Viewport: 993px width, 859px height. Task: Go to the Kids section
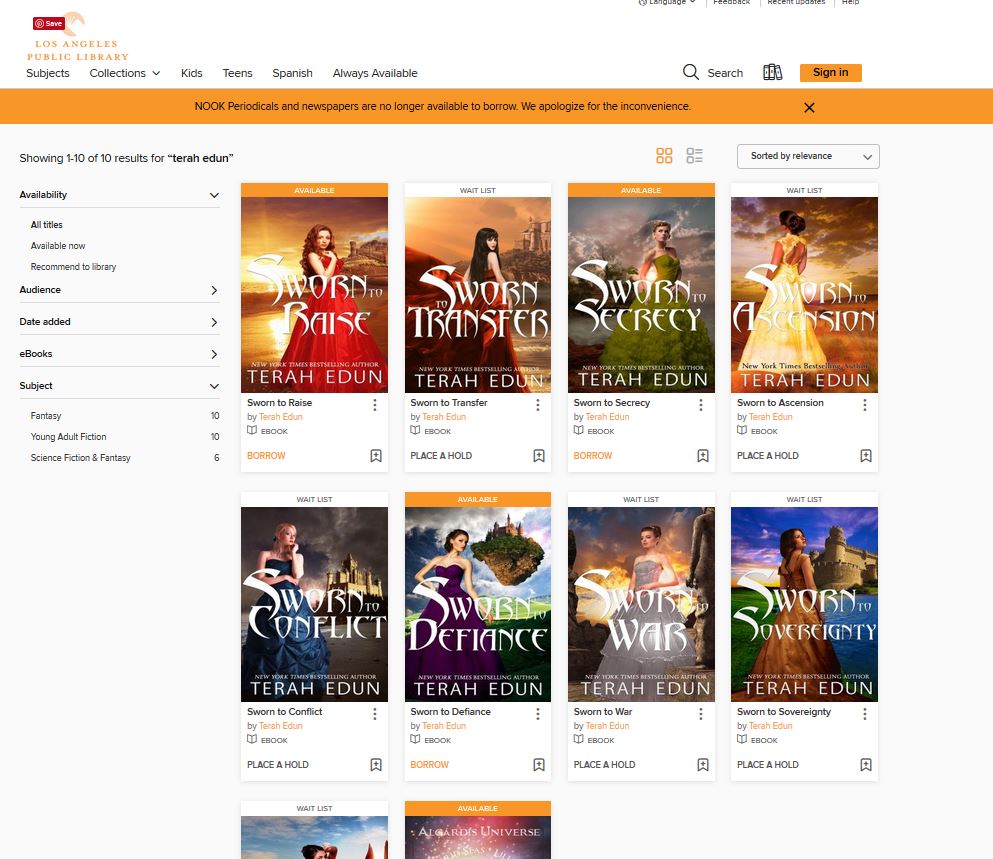pyautogui.click(x=191, y=73)
